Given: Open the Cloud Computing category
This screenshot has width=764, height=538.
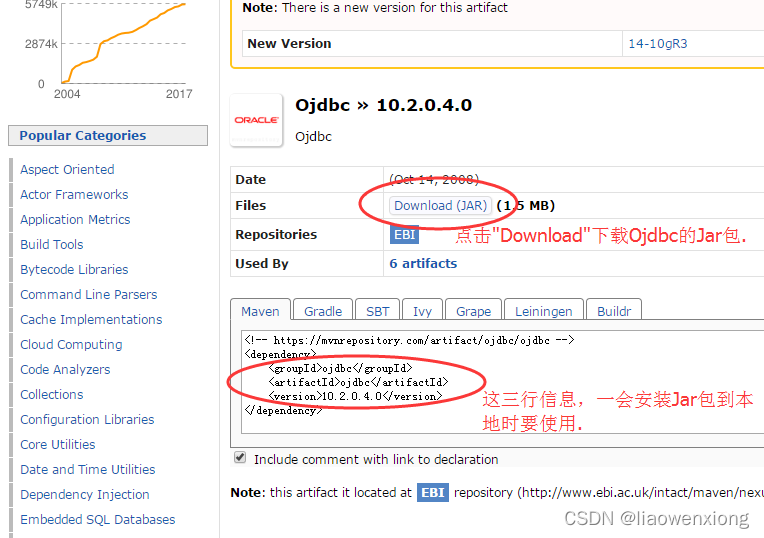Looking at the screenshot, I should [x=71, y=345].
